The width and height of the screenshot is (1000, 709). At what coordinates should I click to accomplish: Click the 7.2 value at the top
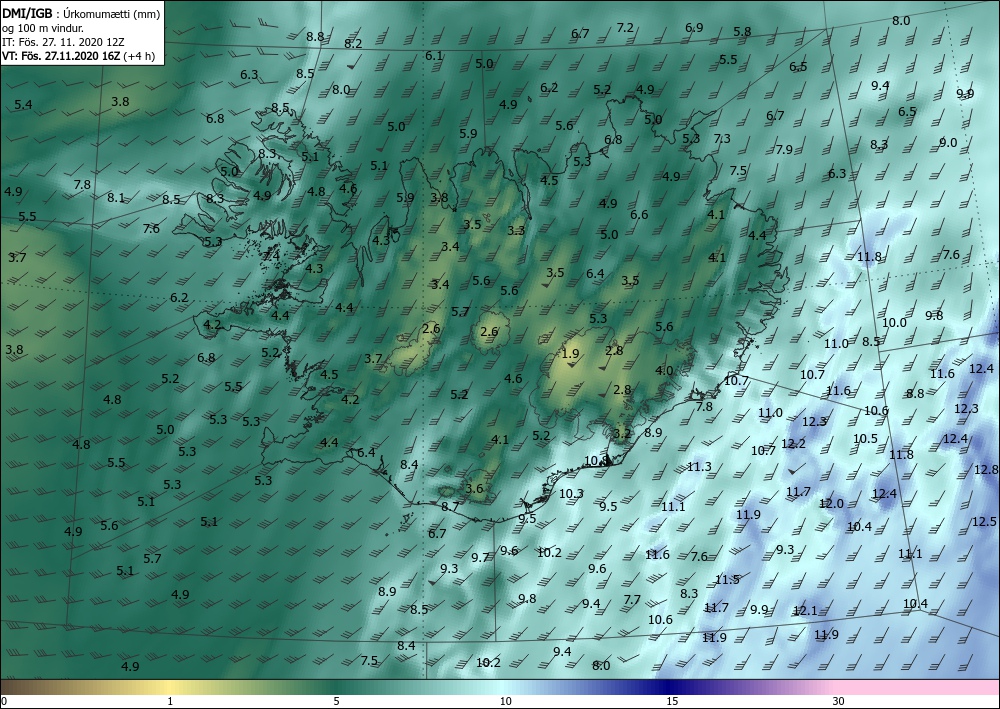625,27
